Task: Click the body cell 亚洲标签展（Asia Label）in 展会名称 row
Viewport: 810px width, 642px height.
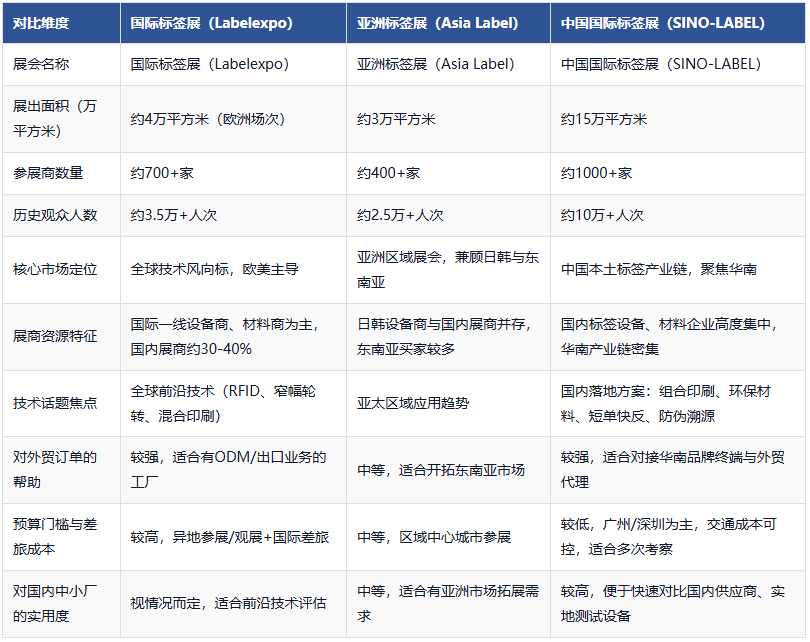Action: coord(448,64)
